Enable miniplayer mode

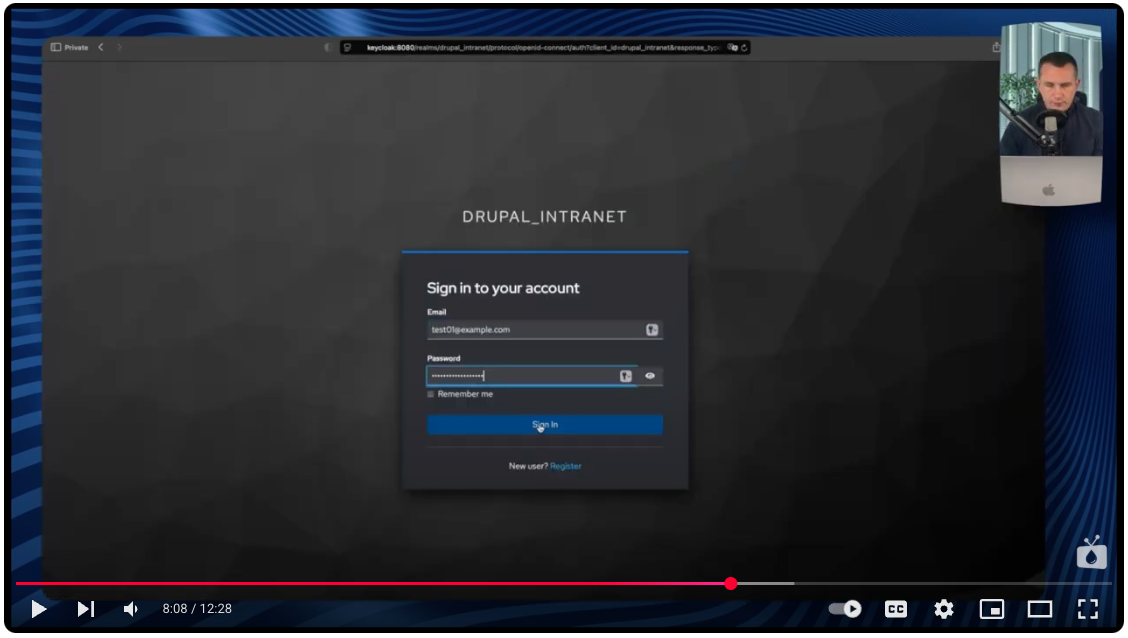coord(992,609)
